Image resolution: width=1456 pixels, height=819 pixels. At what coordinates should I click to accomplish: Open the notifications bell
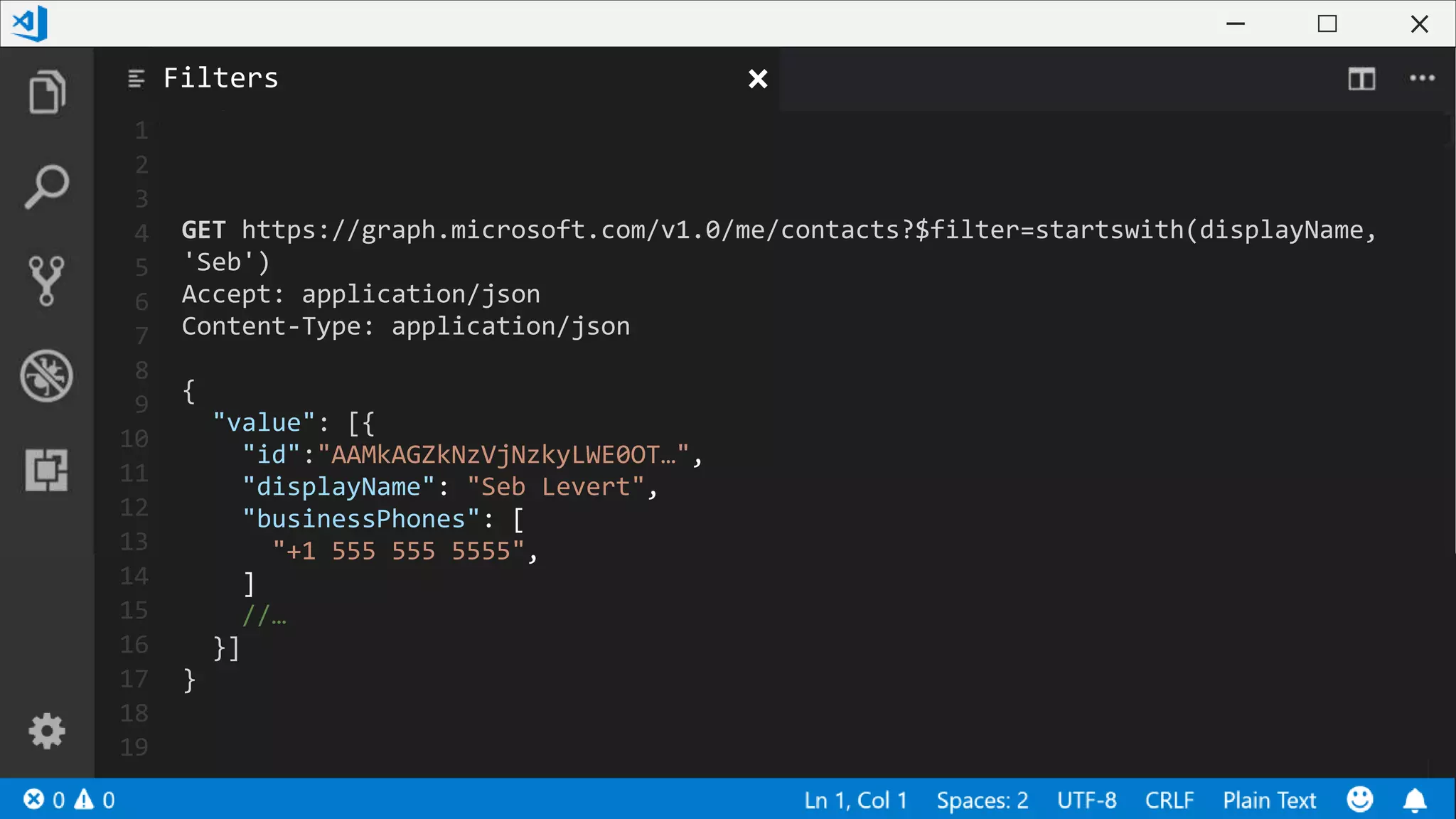[1415, 801]
